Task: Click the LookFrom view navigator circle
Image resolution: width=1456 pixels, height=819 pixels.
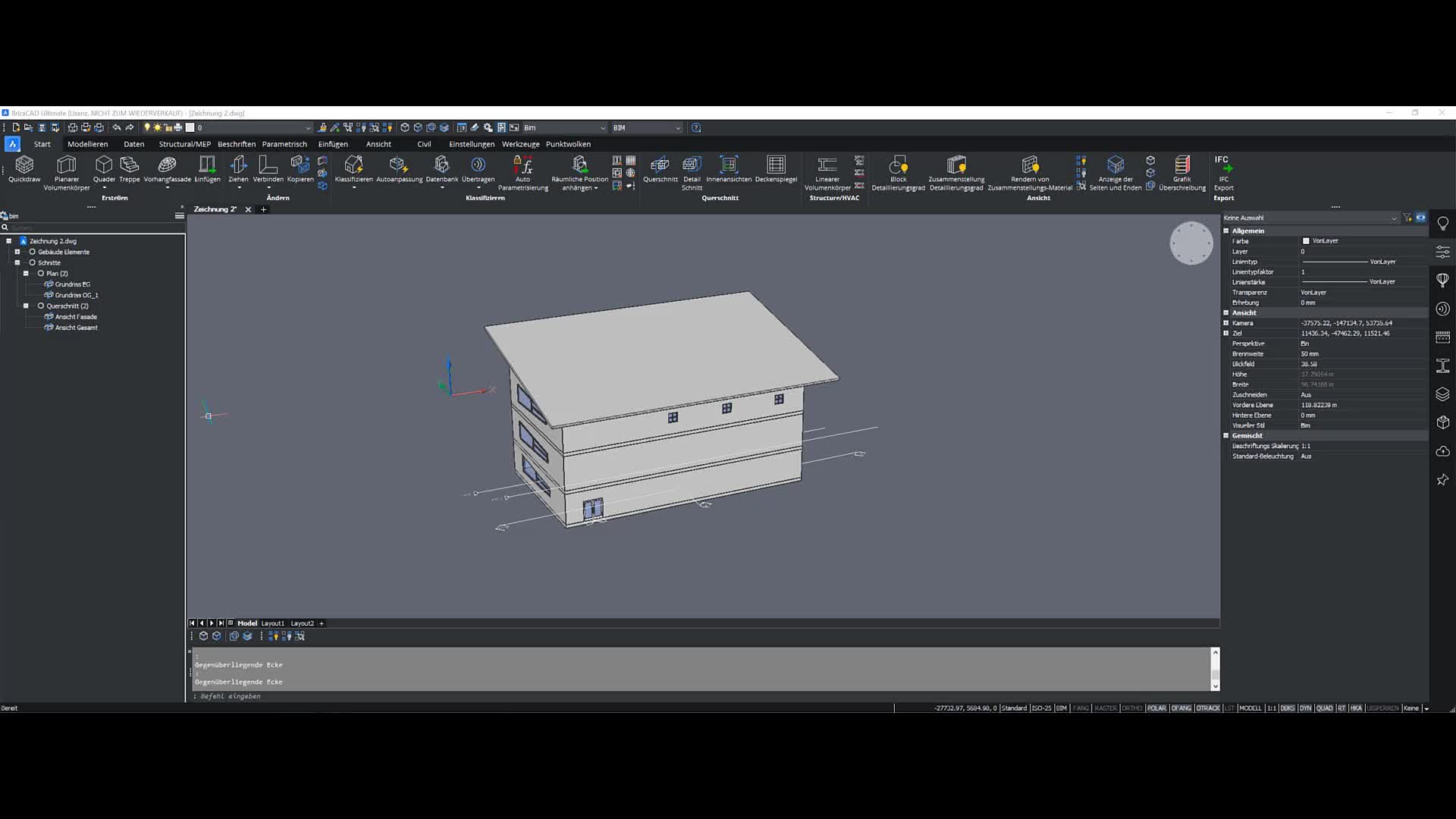Action: point(1191,243)
